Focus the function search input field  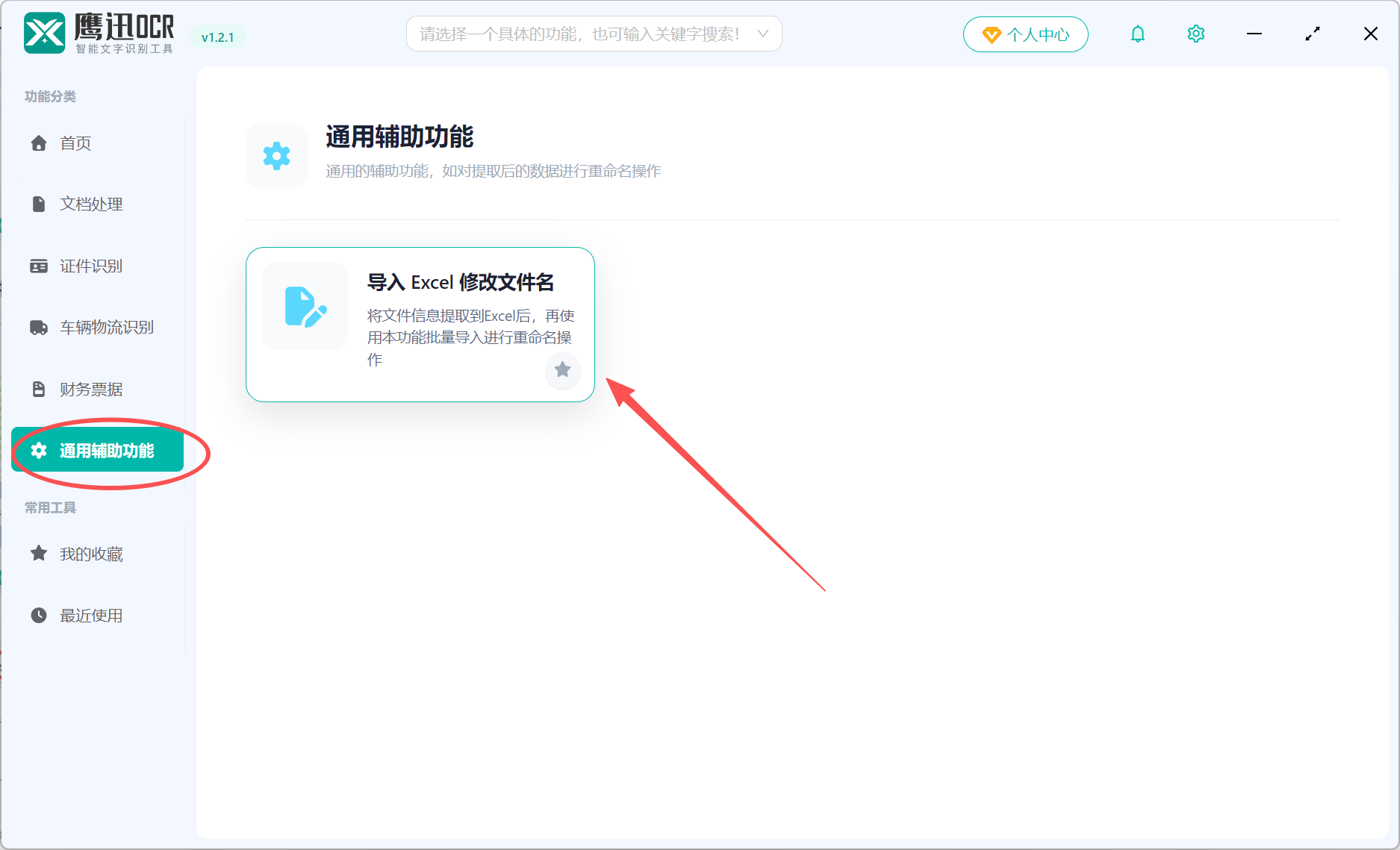point(594,34)
